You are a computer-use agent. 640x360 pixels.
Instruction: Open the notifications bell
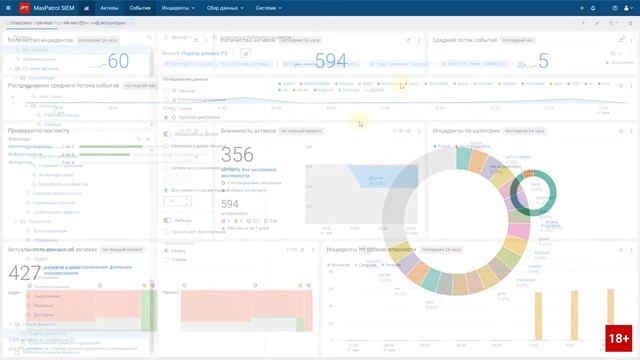(593, 8)
